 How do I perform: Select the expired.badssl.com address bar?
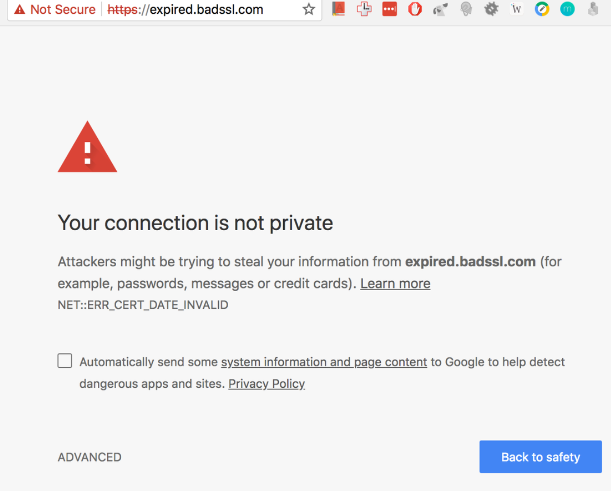tap(185, 9)
